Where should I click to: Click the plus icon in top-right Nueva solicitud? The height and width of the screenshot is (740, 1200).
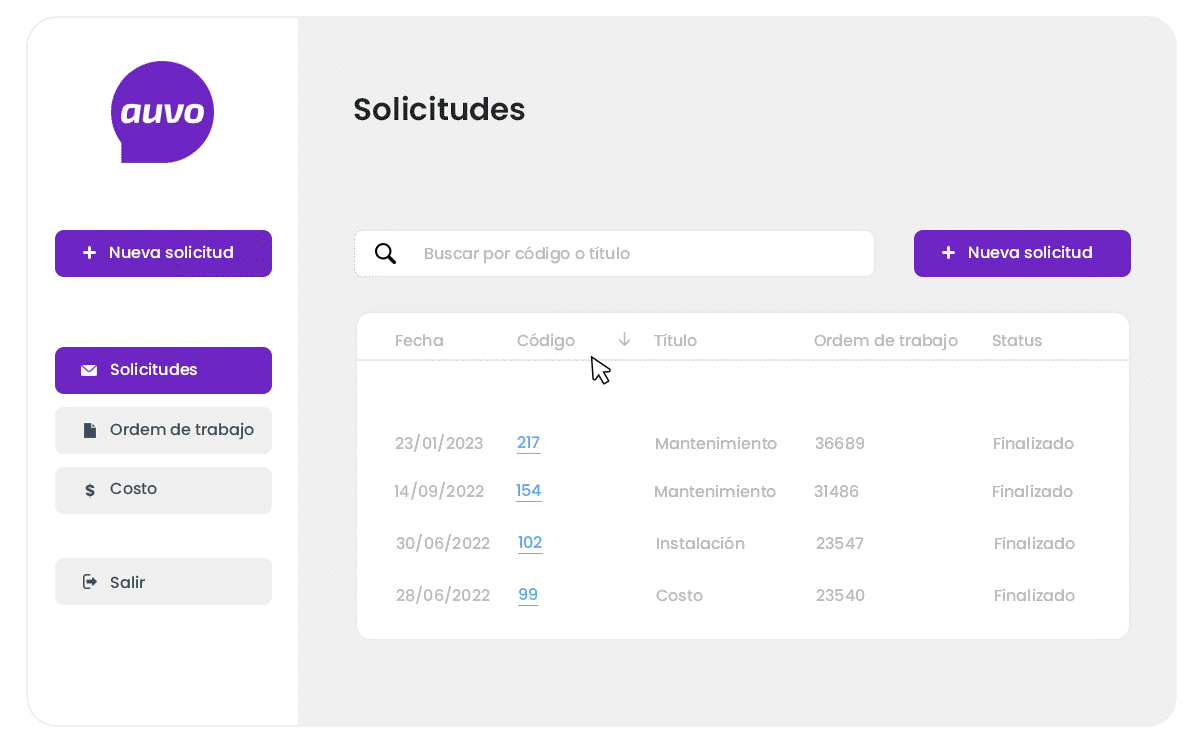[x=948, y=253]
